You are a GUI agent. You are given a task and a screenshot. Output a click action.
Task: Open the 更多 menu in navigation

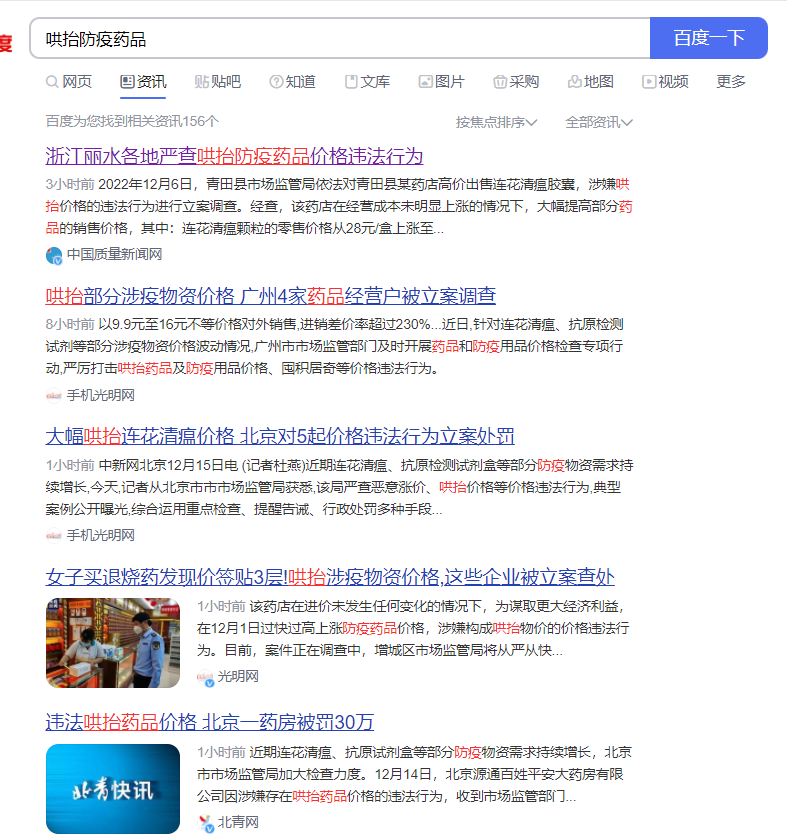pyautogui.click(x=731, y=82)
